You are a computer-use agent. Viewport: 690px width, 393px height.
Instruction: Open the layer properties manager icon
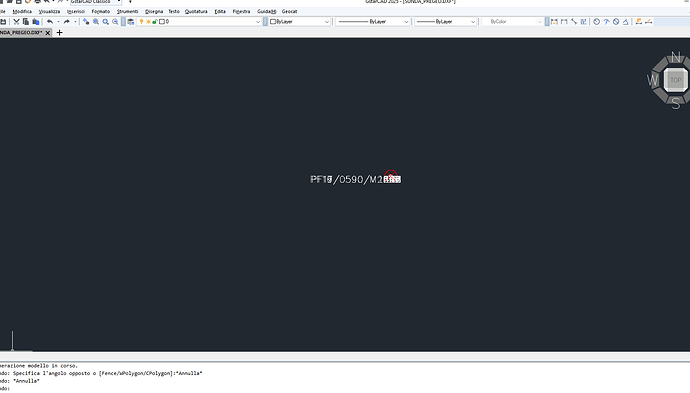131,22
